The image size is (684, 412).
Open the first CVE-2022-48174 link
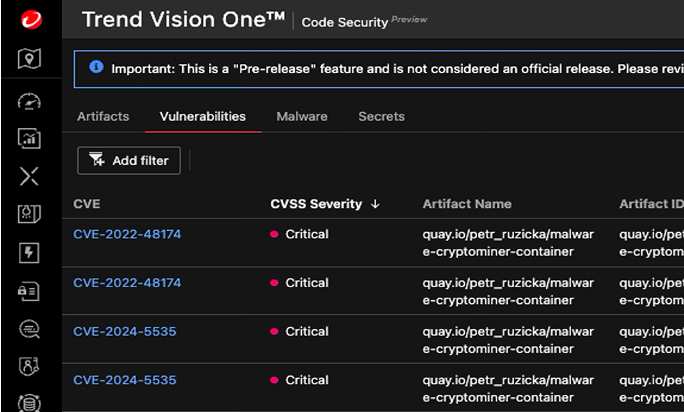pyautogui.click(x=127, y=234)
